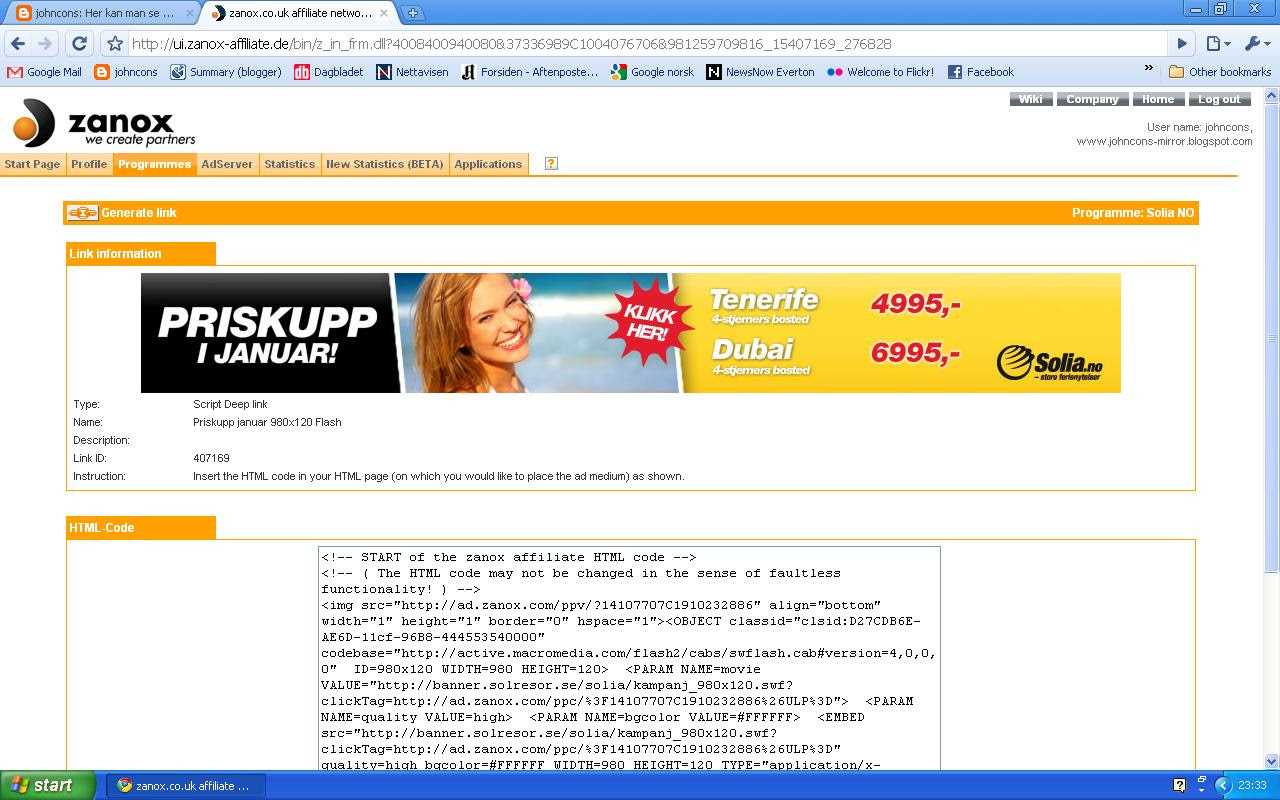
Task: Open the Google Mail bookmark
Action: [44, 72]
